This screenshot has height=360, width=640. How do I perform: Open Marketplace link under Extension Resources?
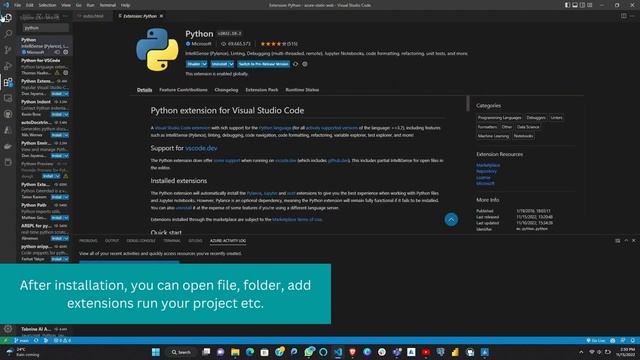click(488, 165)
